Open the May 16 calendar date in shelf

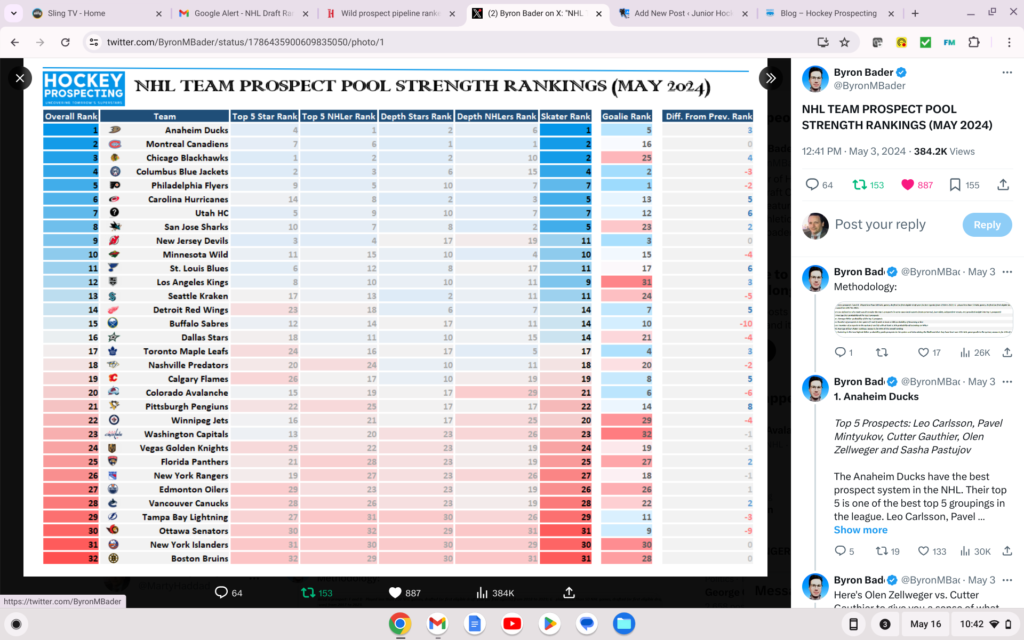point(925,624)
